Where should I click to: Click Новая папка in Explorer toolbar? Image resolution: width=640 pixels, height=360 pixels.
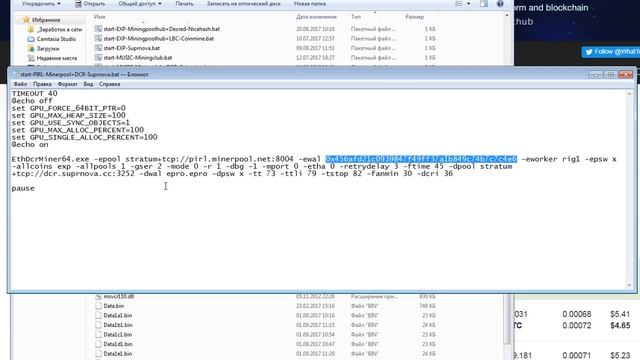[x=310, y=4]
